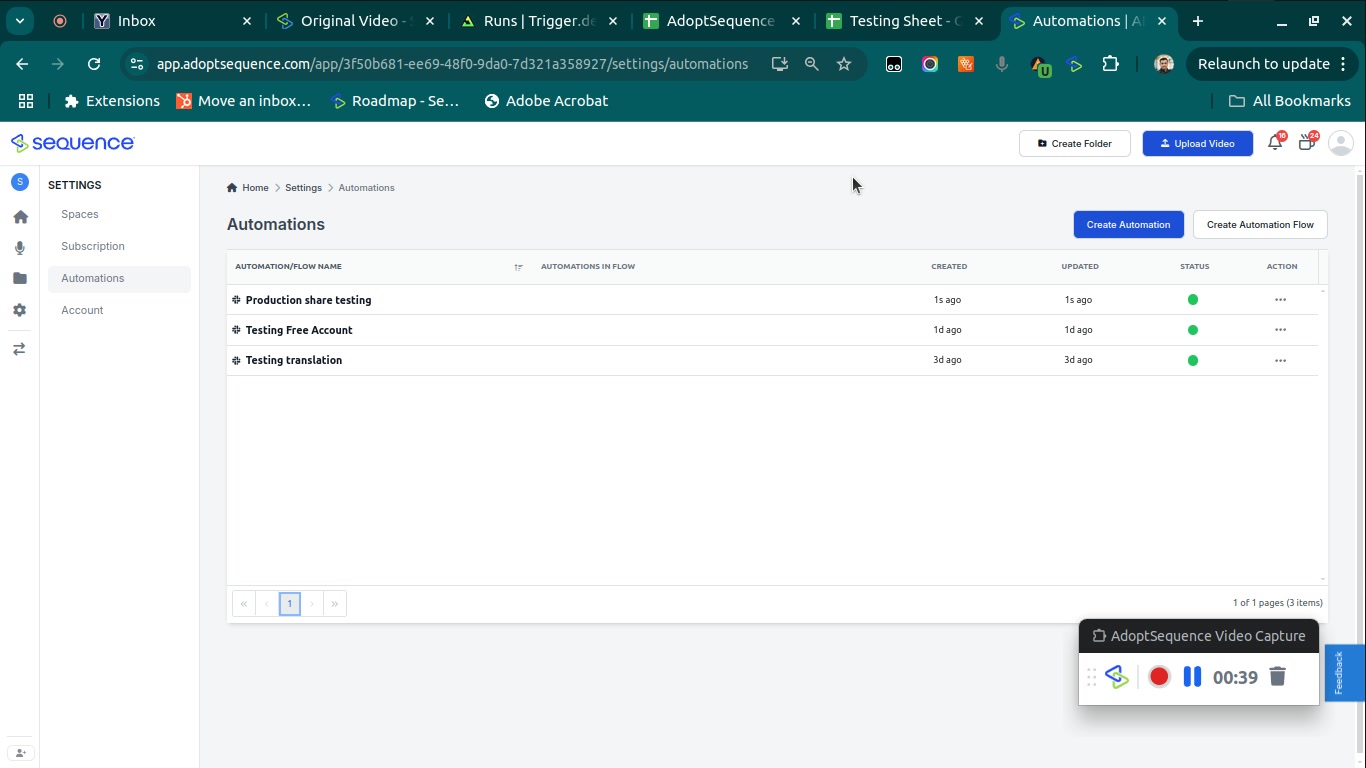Toggle status dot for Production share testing
The height and width of the screenshot is (768, 1366).
pyautogui.click(x=1192, y=300)
